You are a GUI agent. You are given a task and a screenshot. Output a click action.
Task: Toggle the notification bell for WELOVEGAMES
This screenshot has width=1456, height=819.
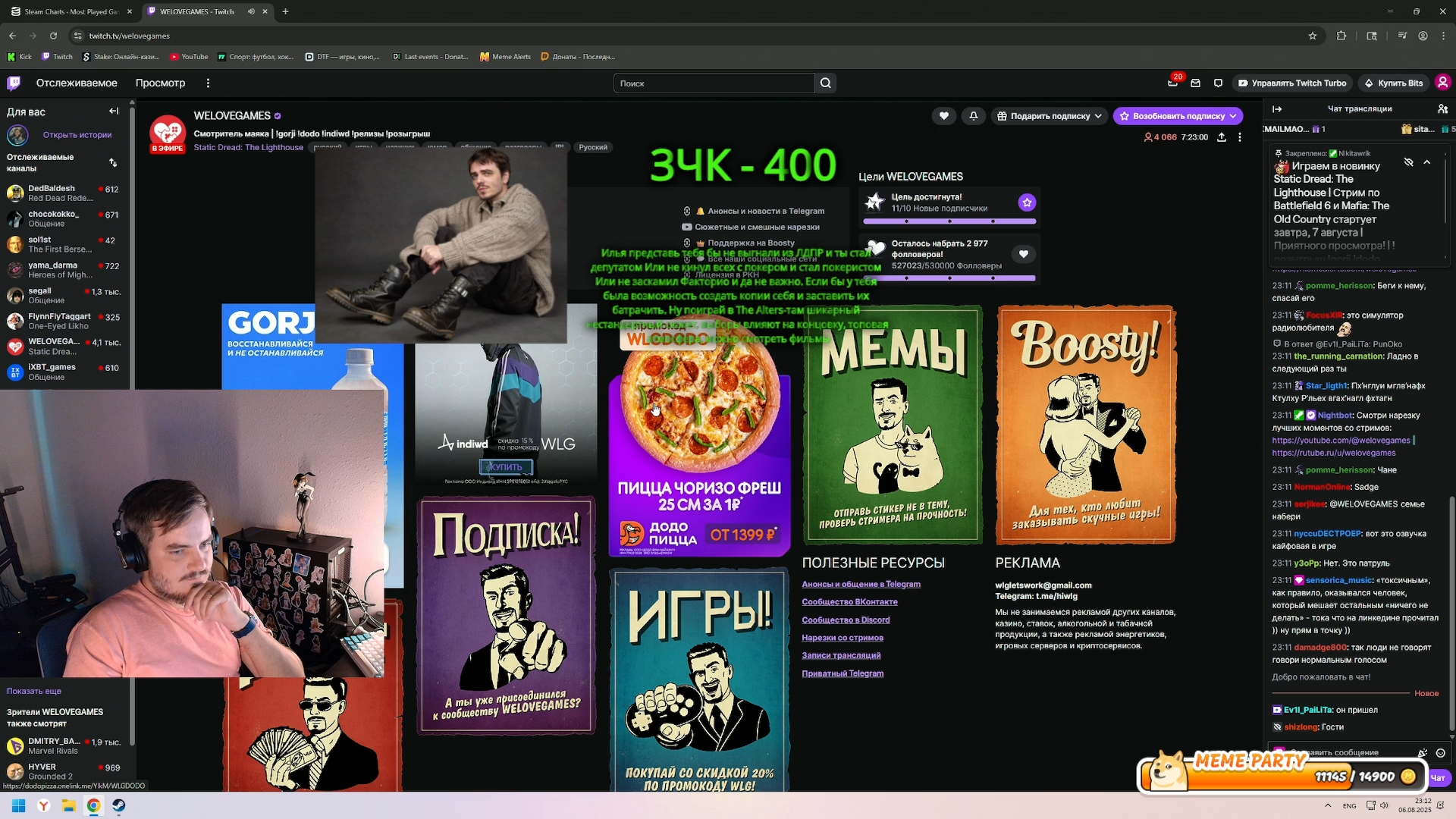pyautogui.click(x=974, y=116)
